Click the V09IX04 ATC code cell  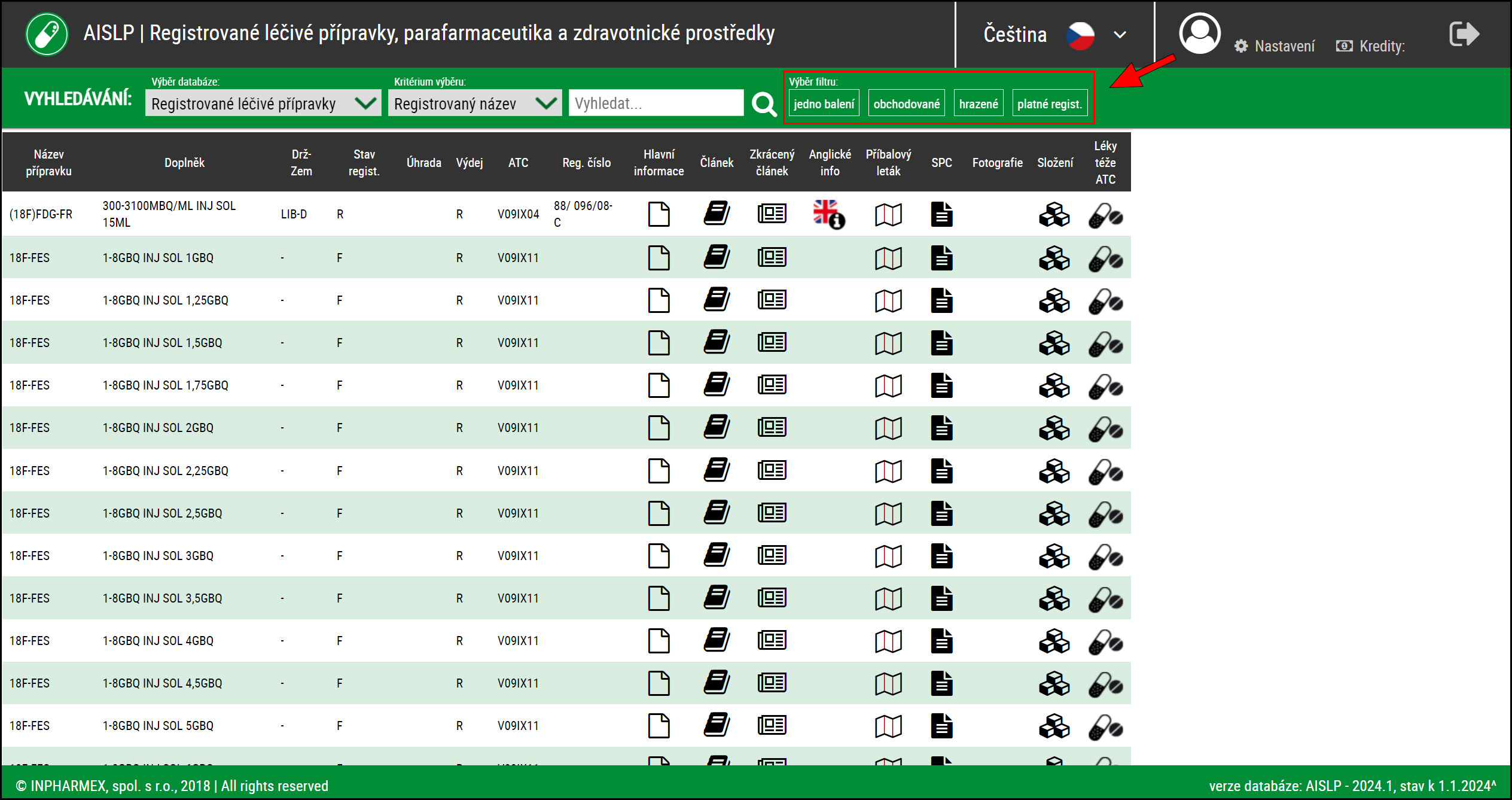coord(518,214)
